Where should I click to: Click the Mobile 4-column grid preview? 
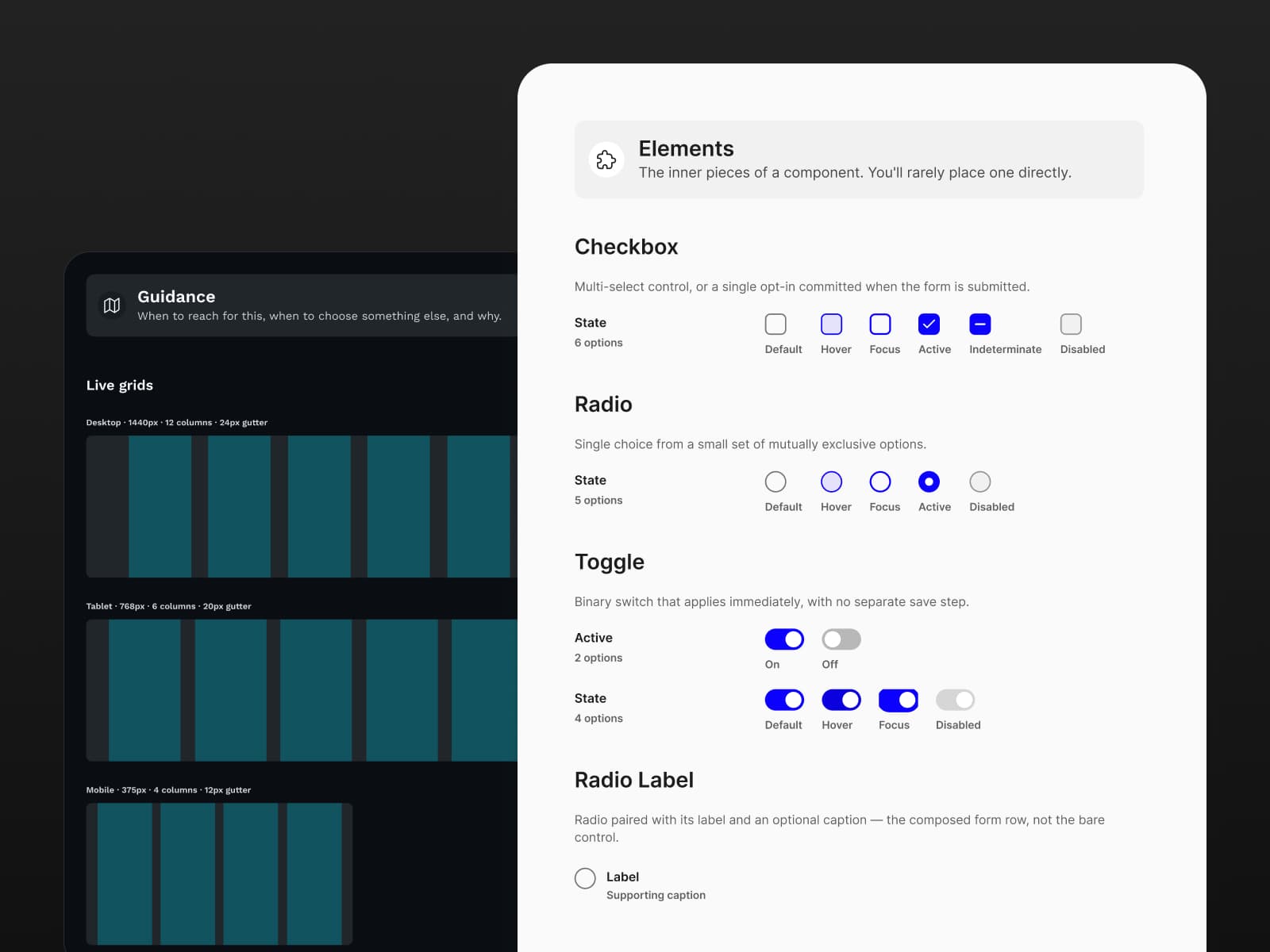pos(219,873)
